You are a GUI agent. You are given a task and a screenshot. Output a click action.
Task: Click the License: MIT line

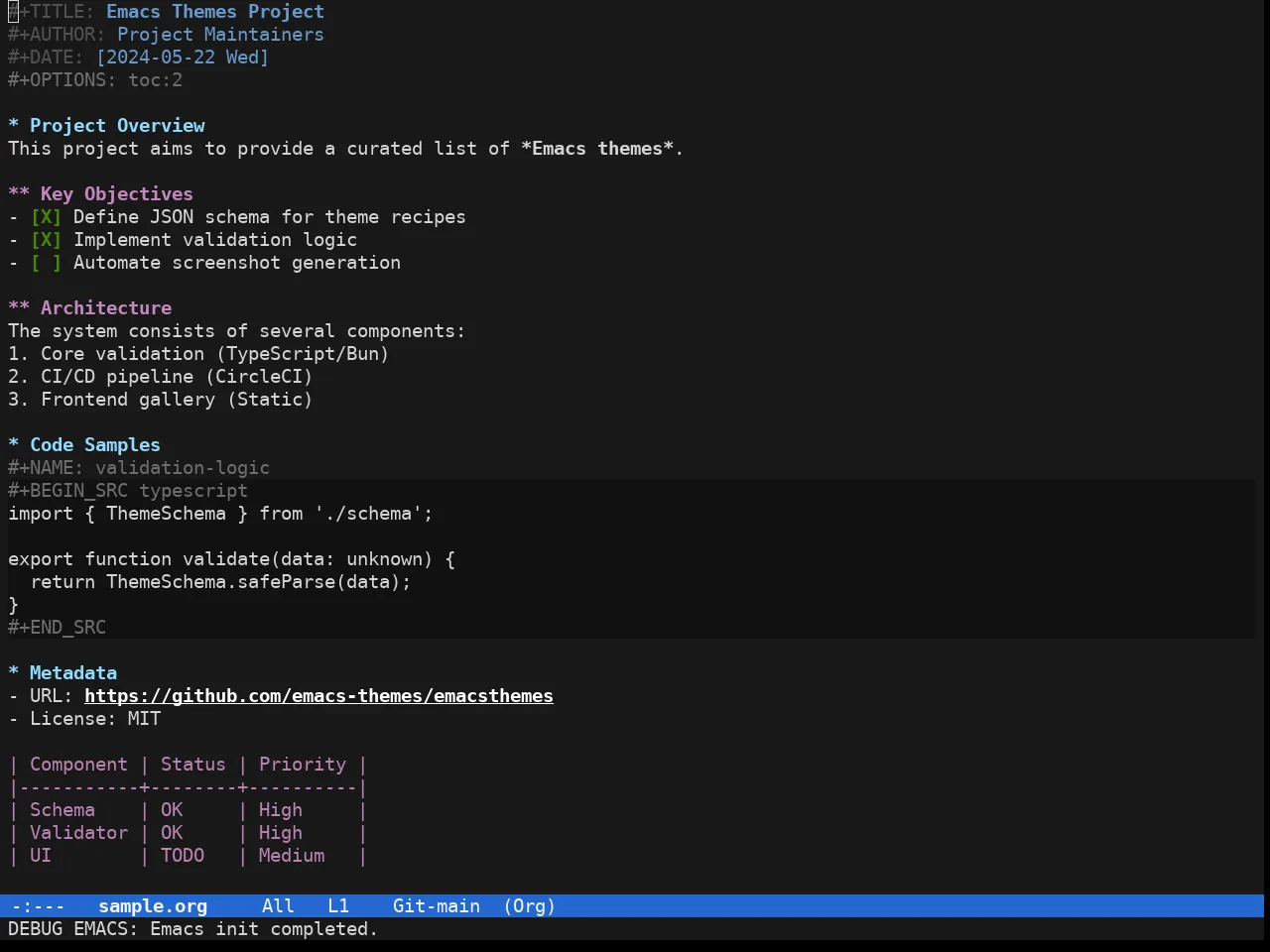tap(84, 719)
